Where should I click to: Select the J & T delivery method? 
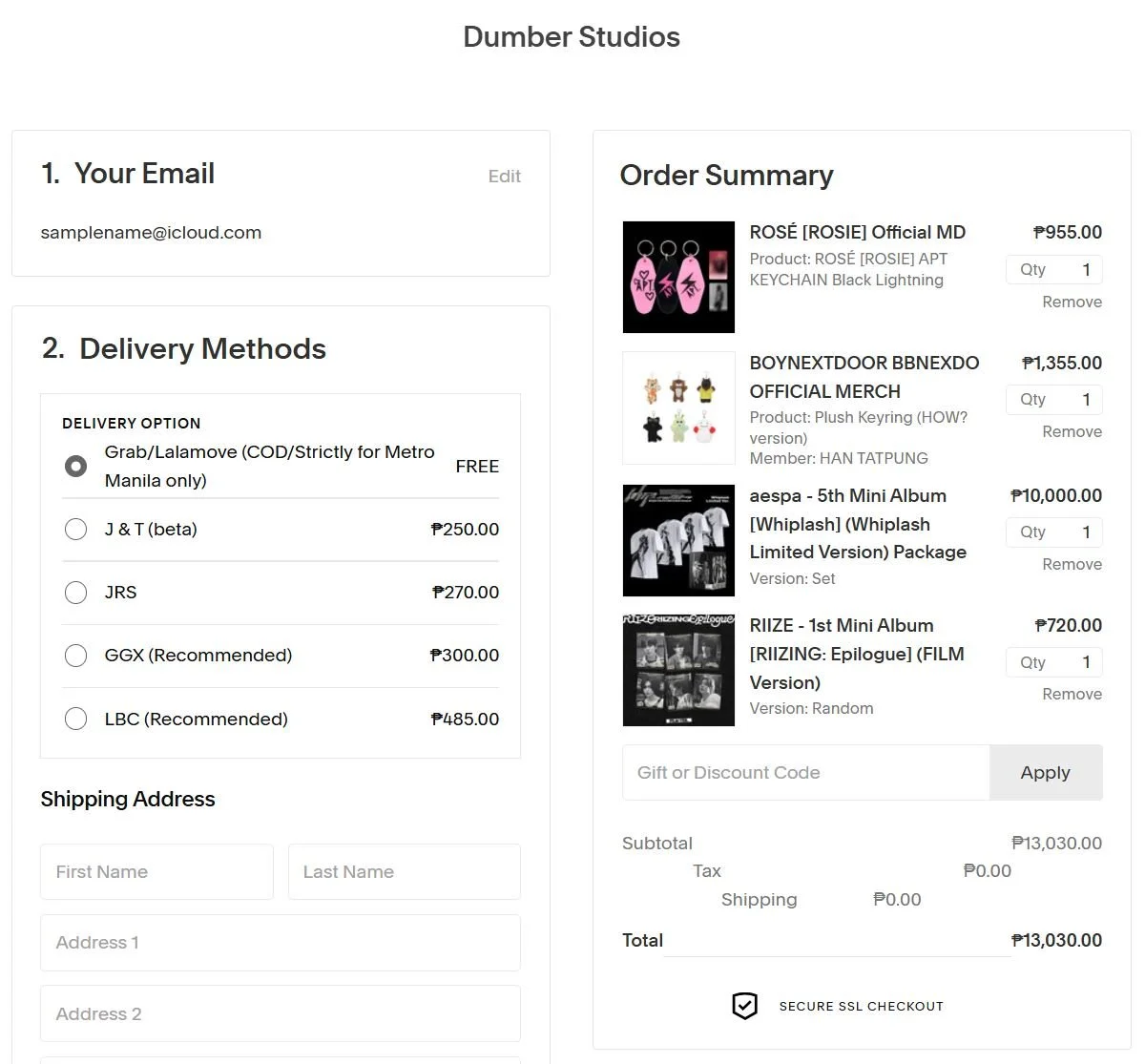75,529
